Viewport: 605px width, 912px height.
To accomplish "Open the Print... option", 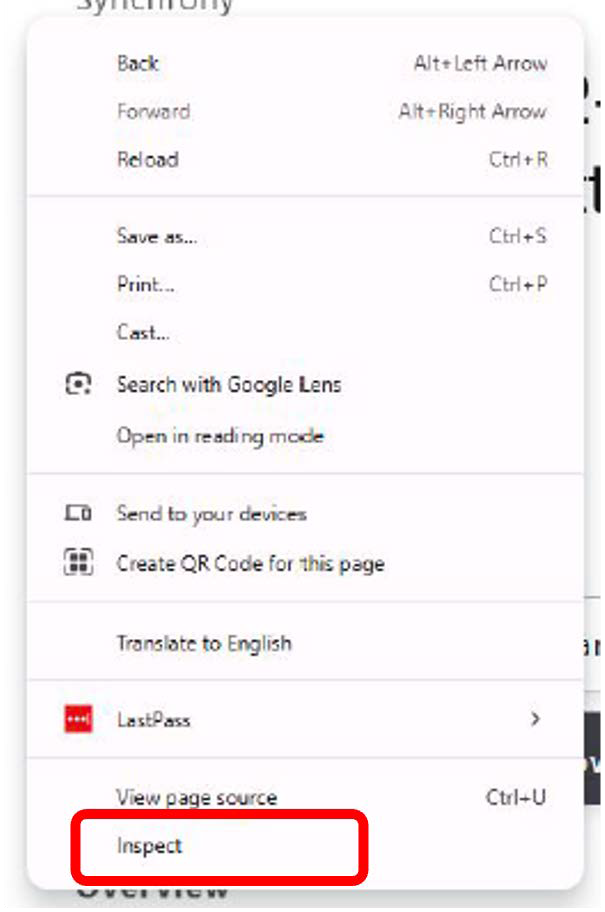I will [x=146, y=285].
